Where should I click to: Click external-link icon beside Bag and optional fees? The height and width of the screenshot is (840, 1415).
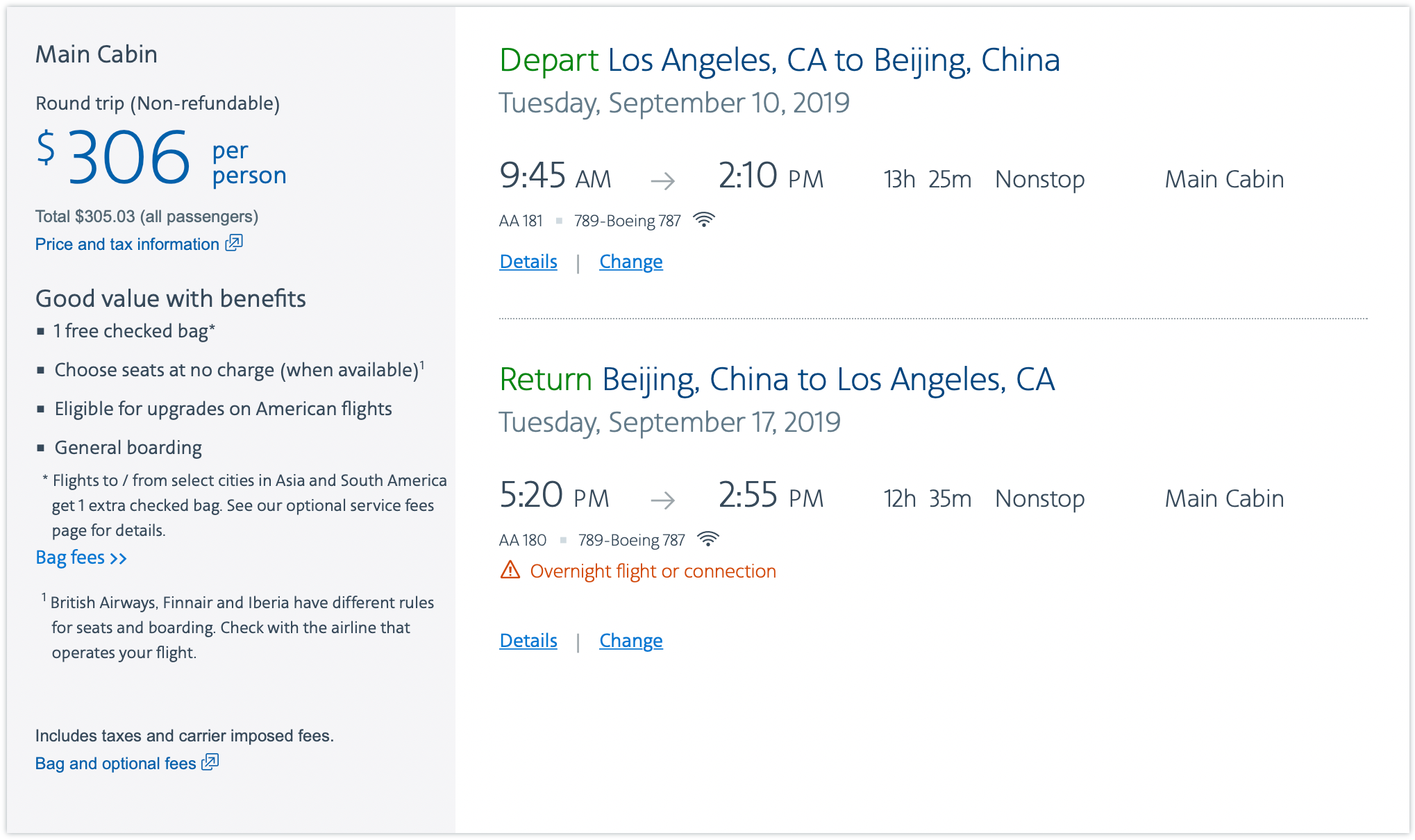210,762
